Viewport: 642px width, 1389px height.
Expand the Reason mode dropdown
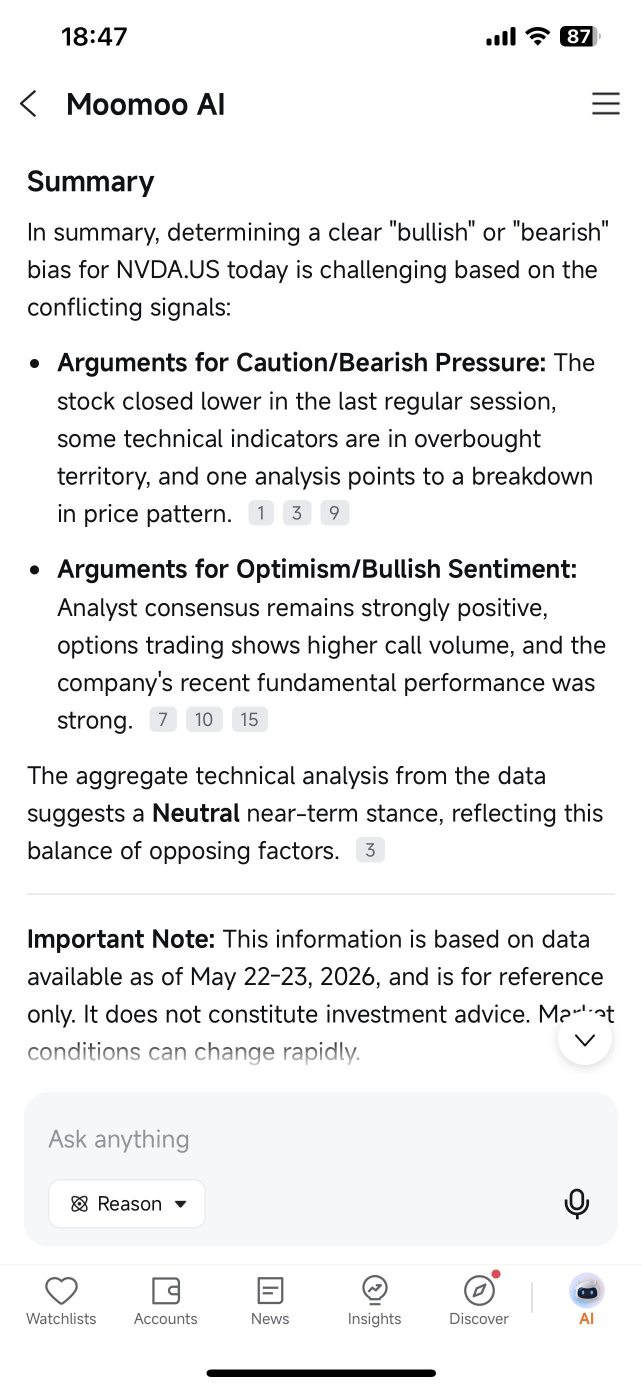(x=127, y=1204)
